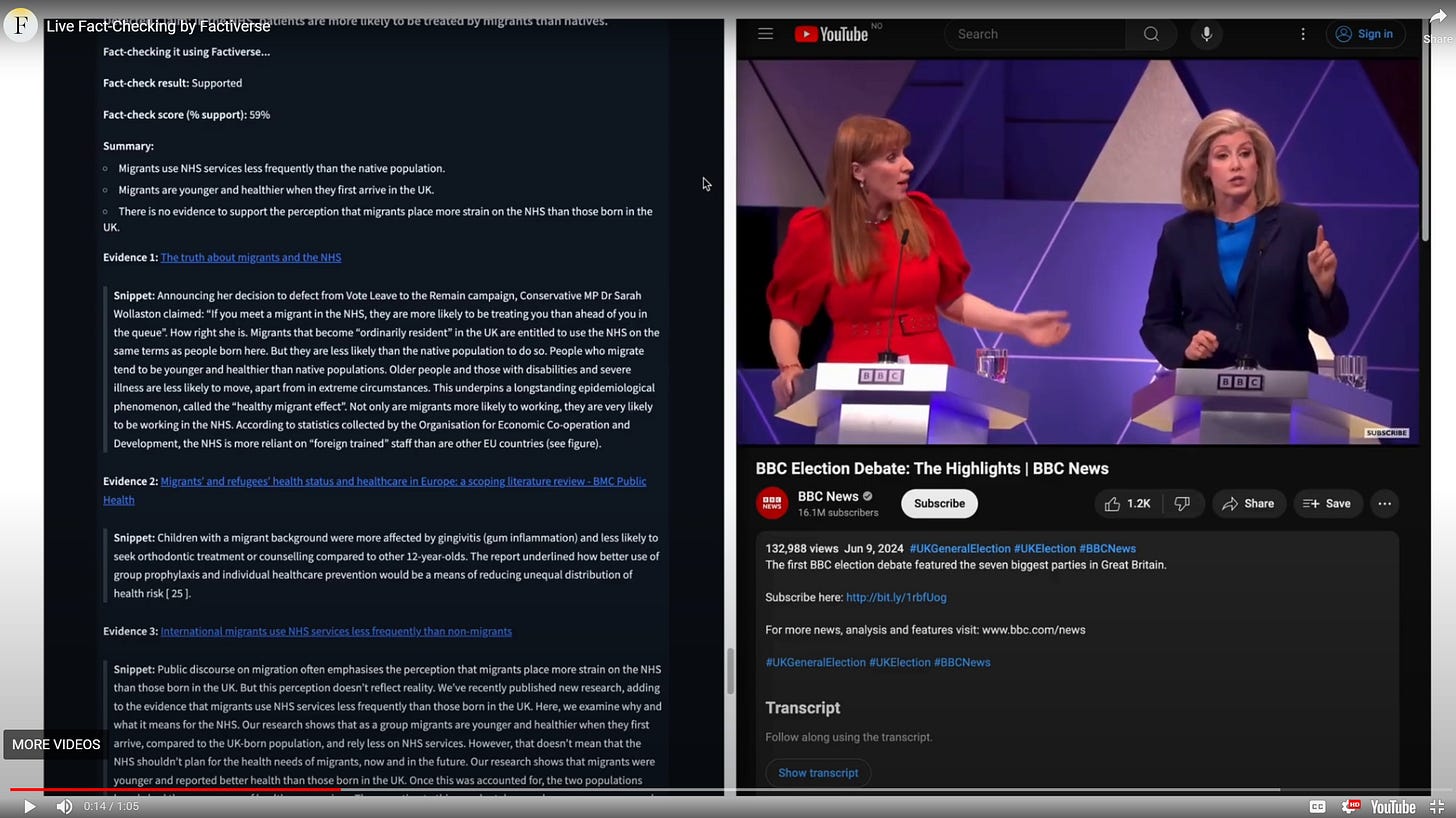The image size is (1456, 818).
Task: Click the YouTube page vertical scrollbar
Action: [x=1425, y=130]
